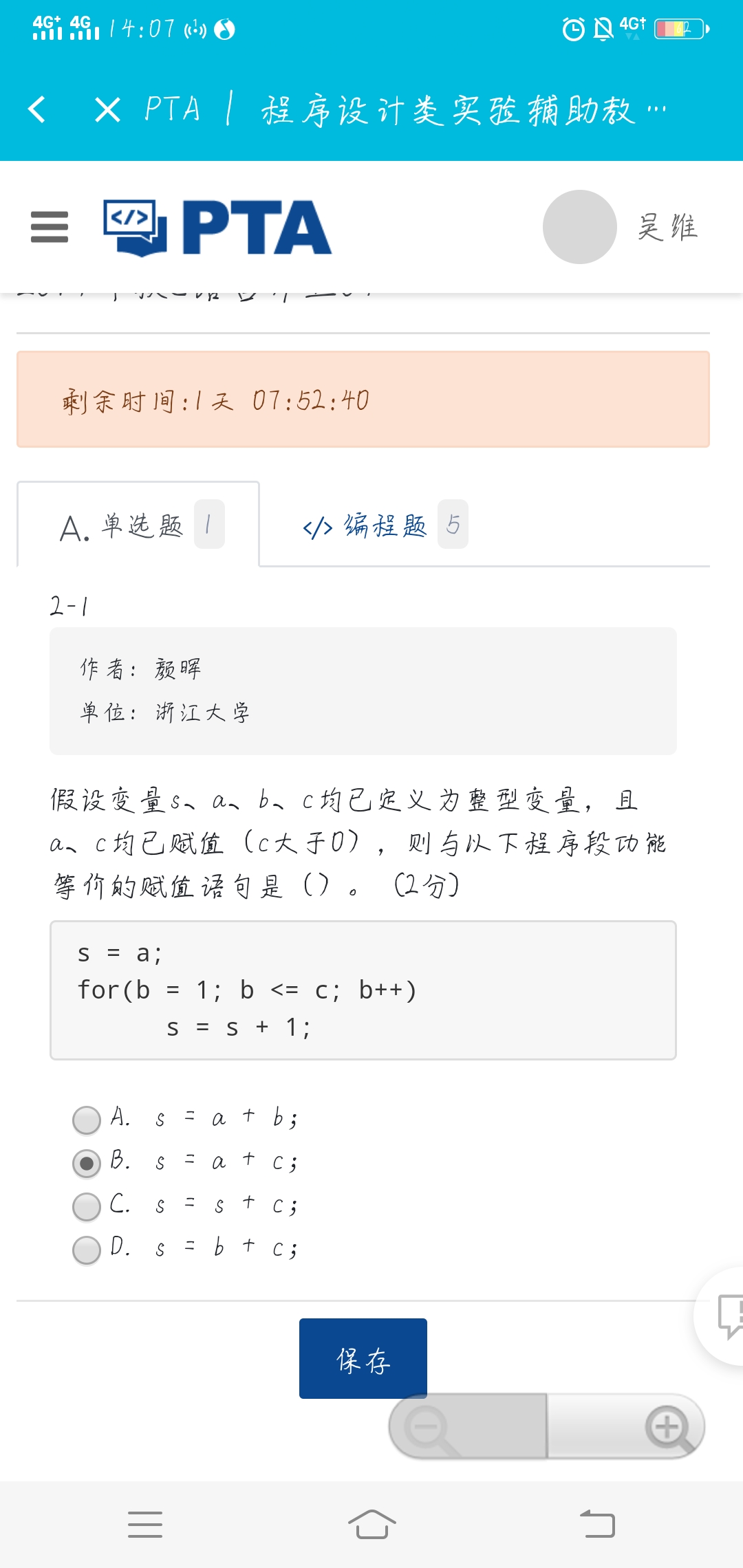Click the username 吴维

tap(667, 227)
